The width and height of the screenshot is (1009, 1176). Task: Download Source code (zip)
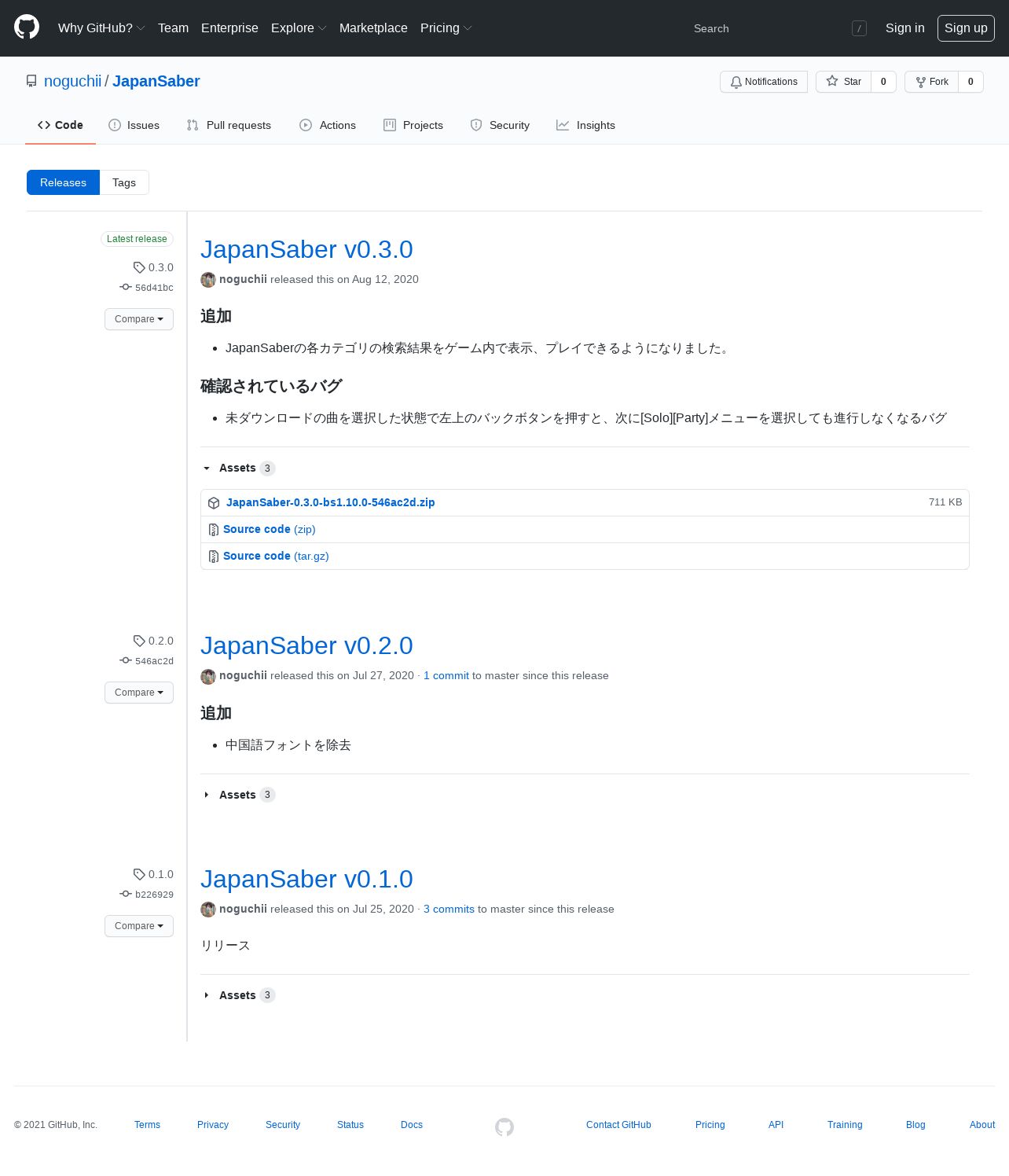tap(269, 529)
